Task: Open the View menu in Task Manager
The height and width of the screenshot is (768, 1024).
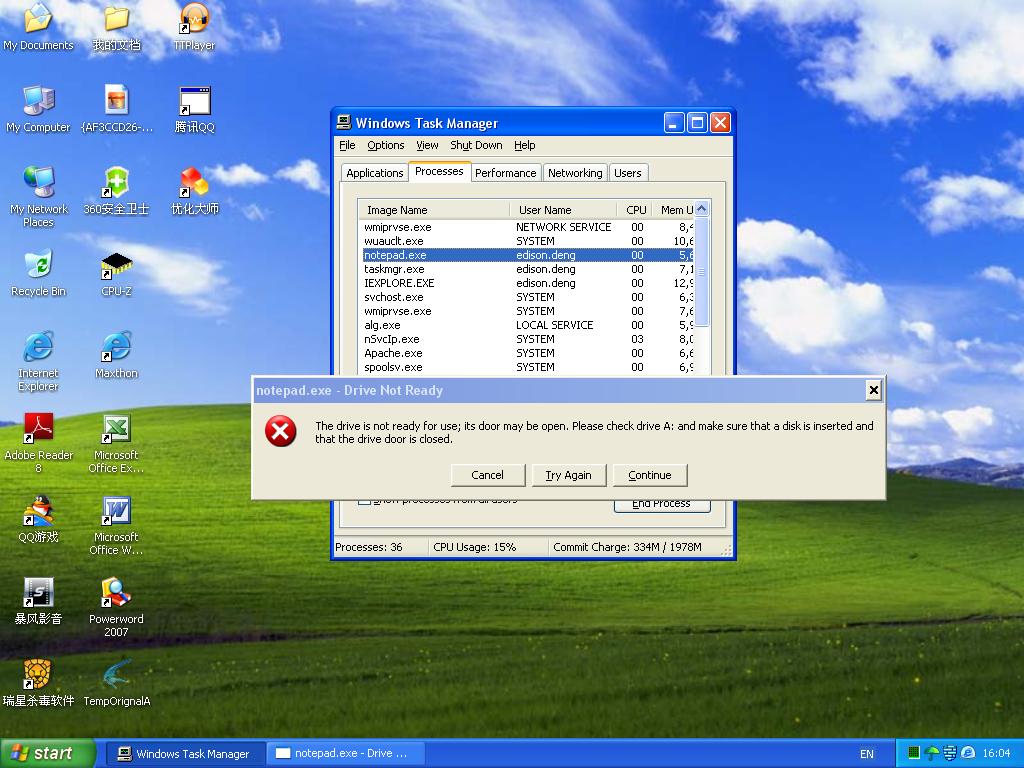Action: point(427,145)
